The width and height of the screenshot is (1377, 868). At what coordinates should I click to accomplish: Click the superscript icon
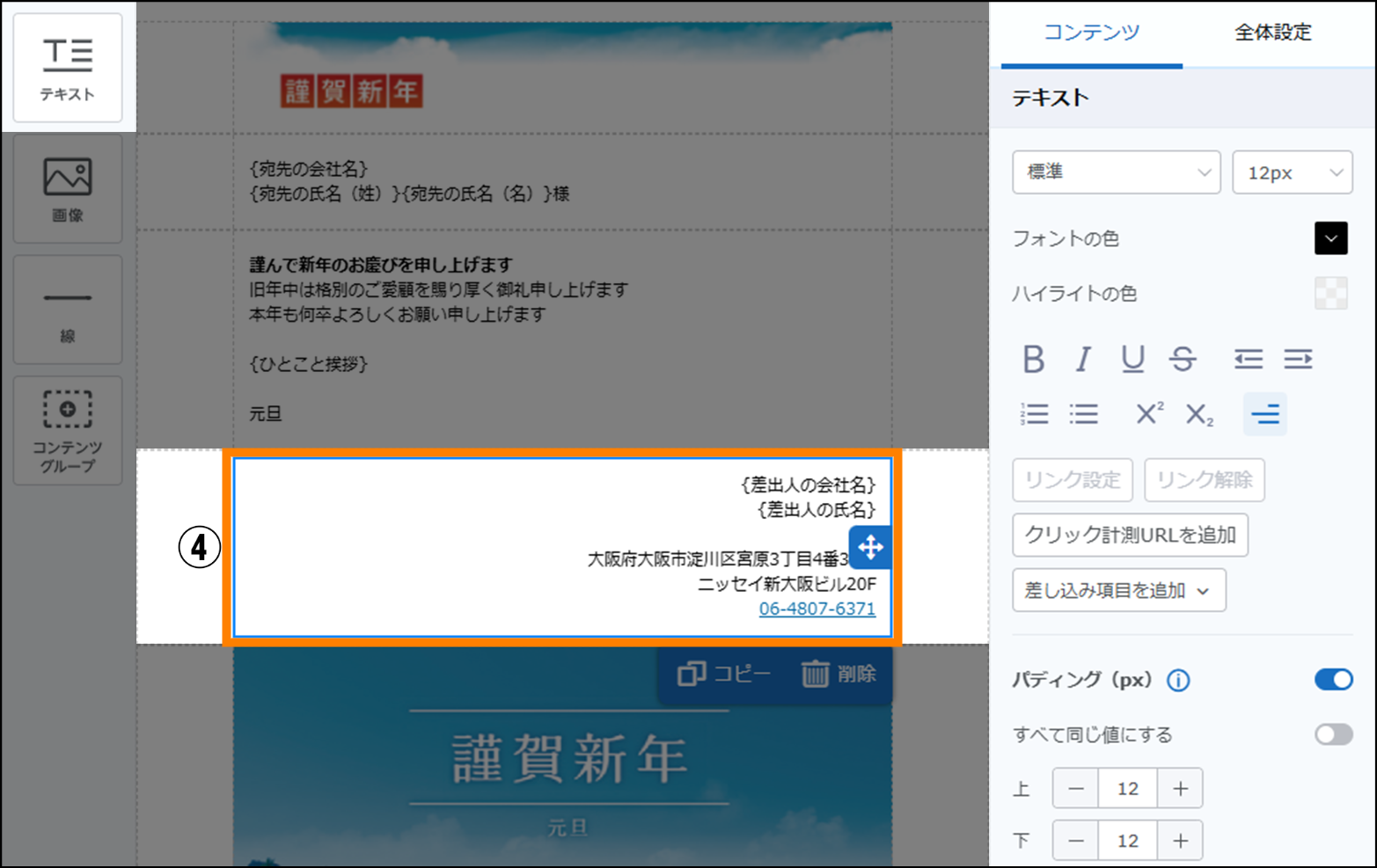pos(1149,414)
